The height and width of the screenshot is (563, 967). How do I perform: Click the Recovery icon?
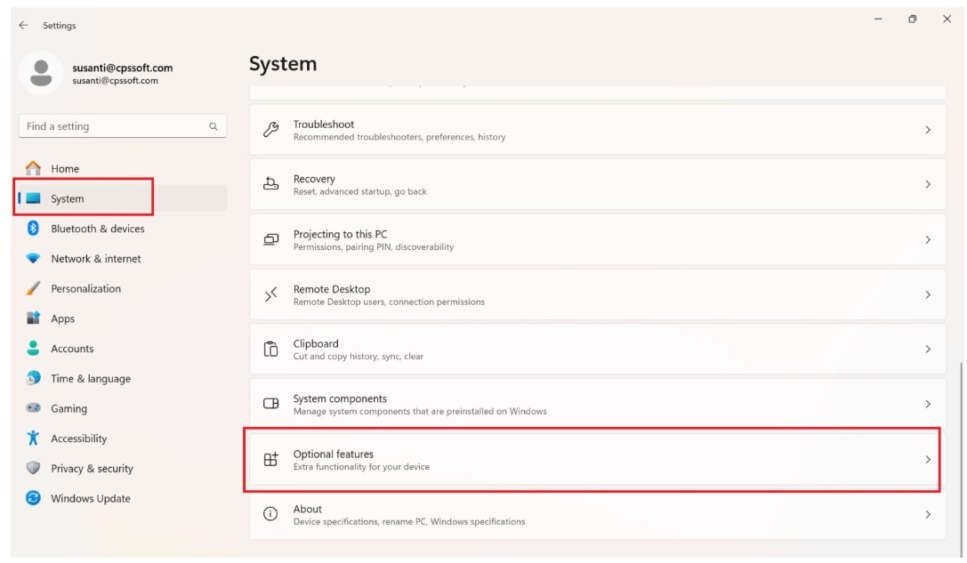(x=271, y=184)
